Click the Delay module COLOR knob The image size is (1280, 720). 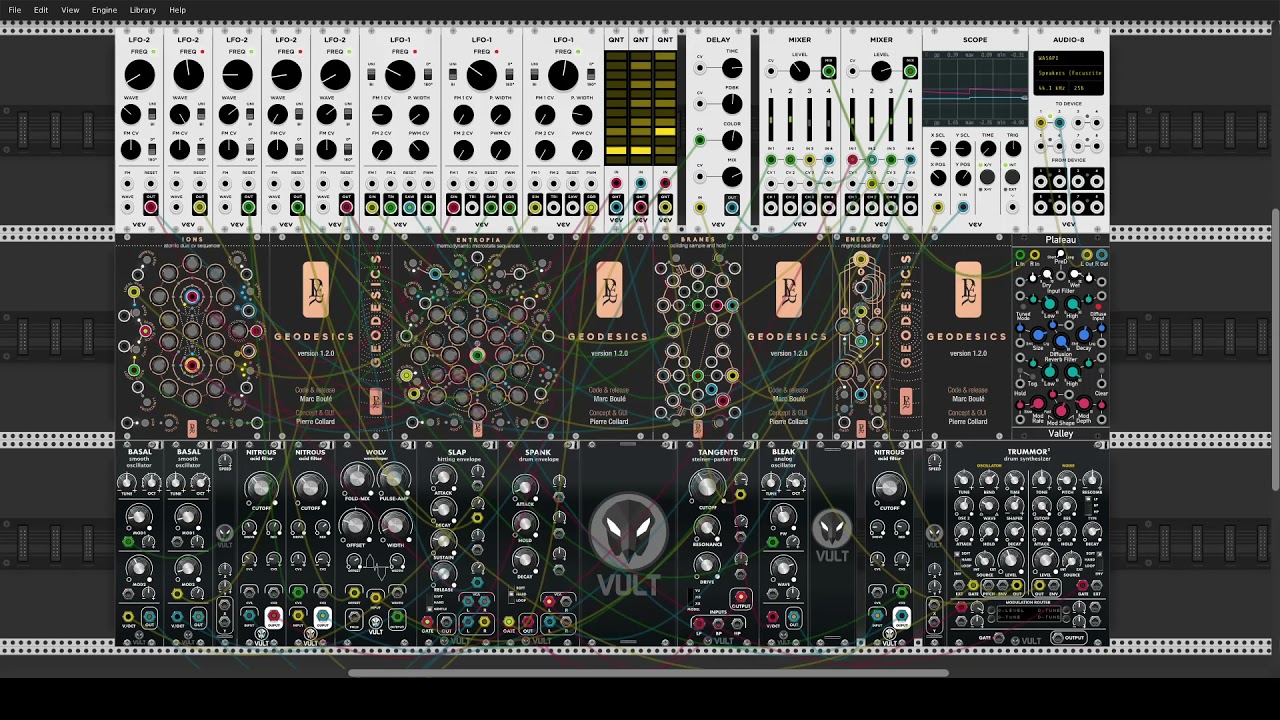tap(732, 141)
